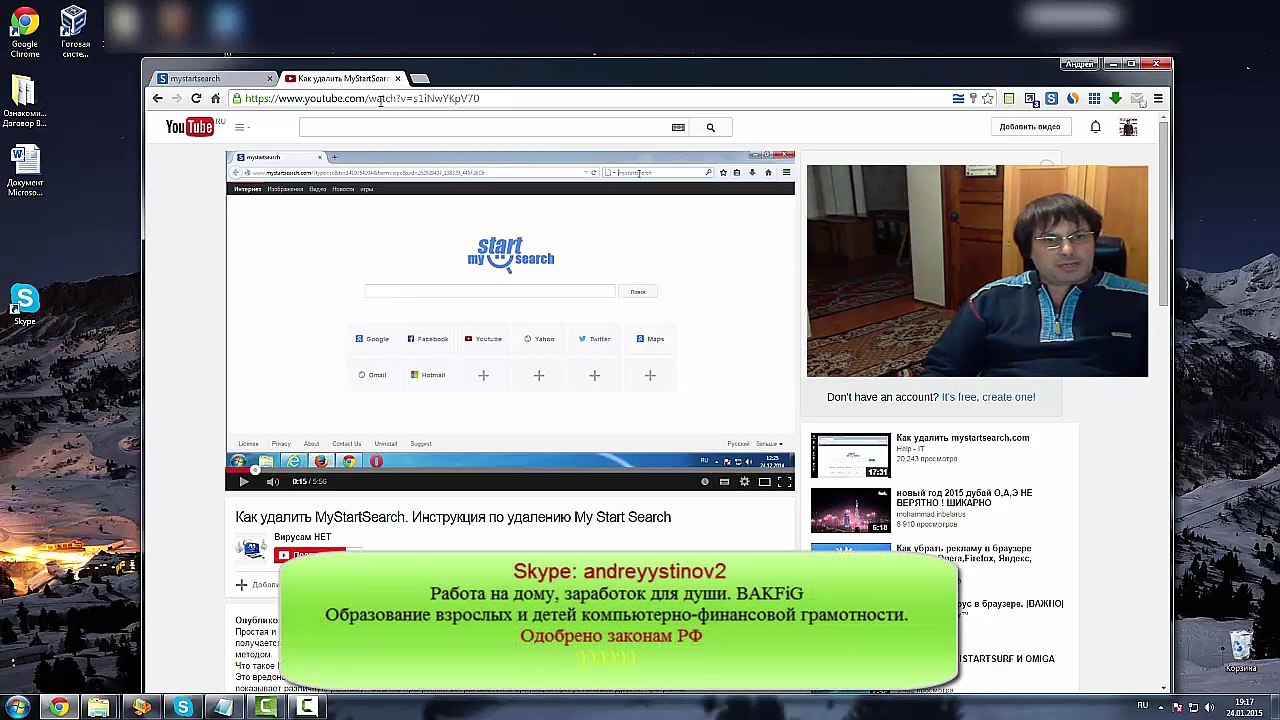Click the новый год 2015 дубай title link
Image resolution: width=1280 pixels, height=720 pixels.
pos(964,497)
